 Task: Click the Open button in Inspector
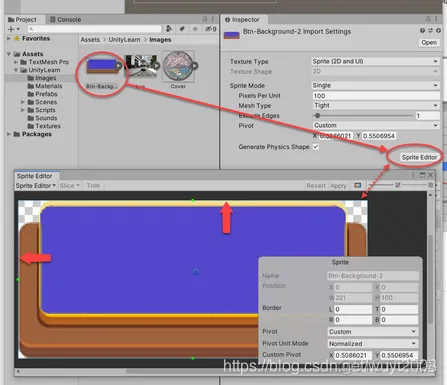click(429, 43)
